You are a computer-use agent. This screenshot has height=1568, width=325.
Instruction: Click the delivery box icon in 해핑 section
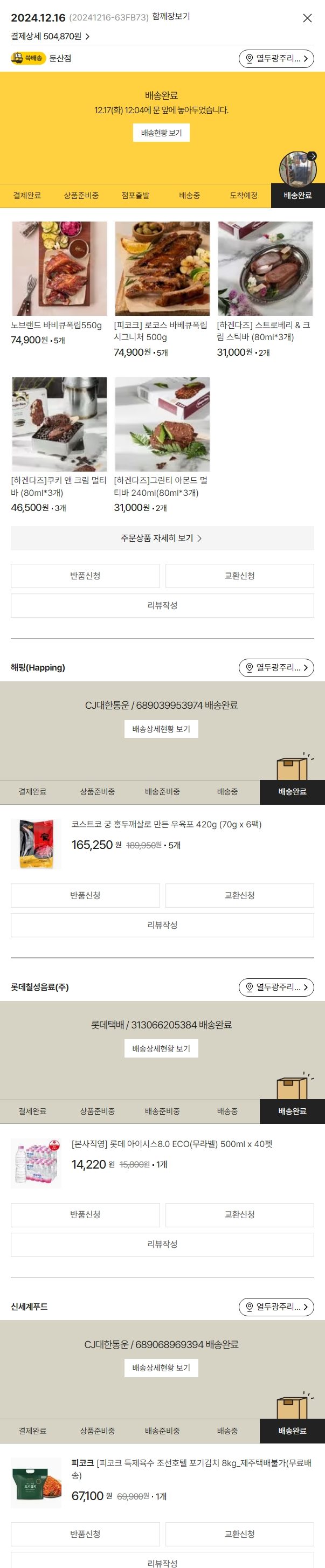click(x=293, y=768)
